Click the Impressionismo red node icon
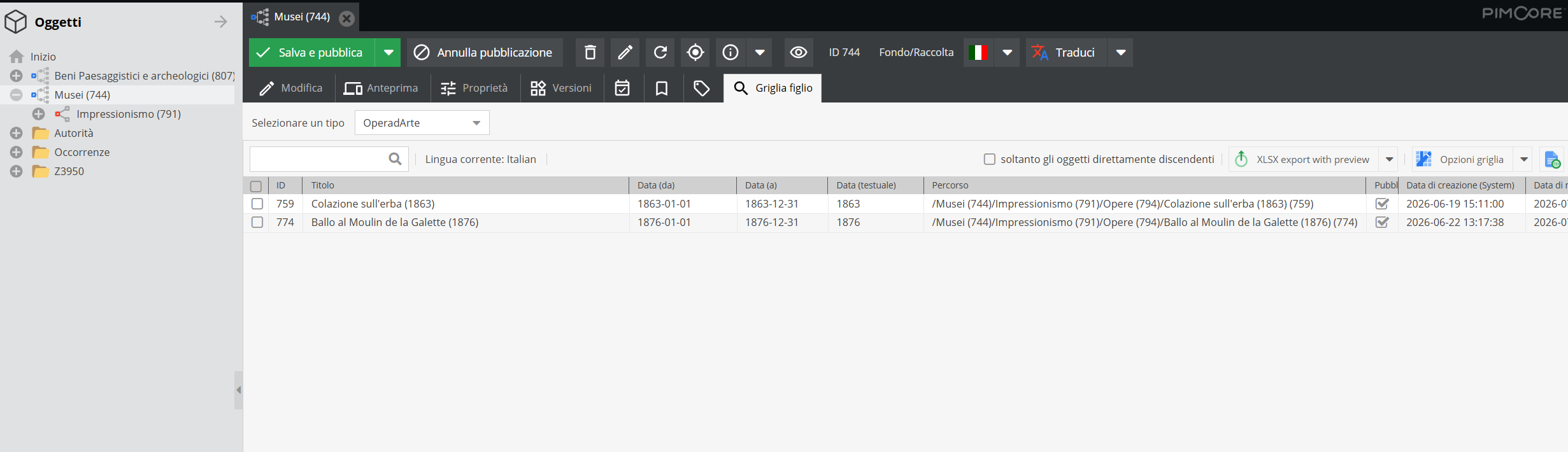 pyautogui.click(x=62, y=114)
